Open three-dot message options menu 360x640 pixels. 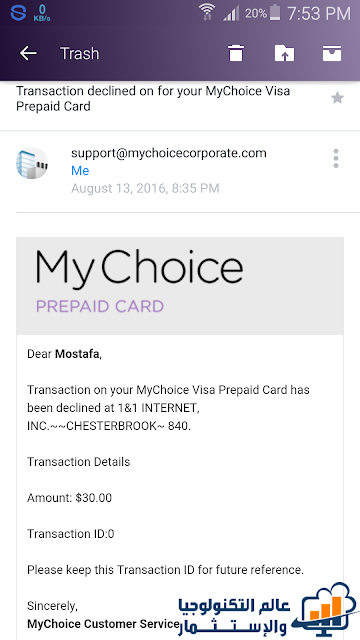point(336,158)
